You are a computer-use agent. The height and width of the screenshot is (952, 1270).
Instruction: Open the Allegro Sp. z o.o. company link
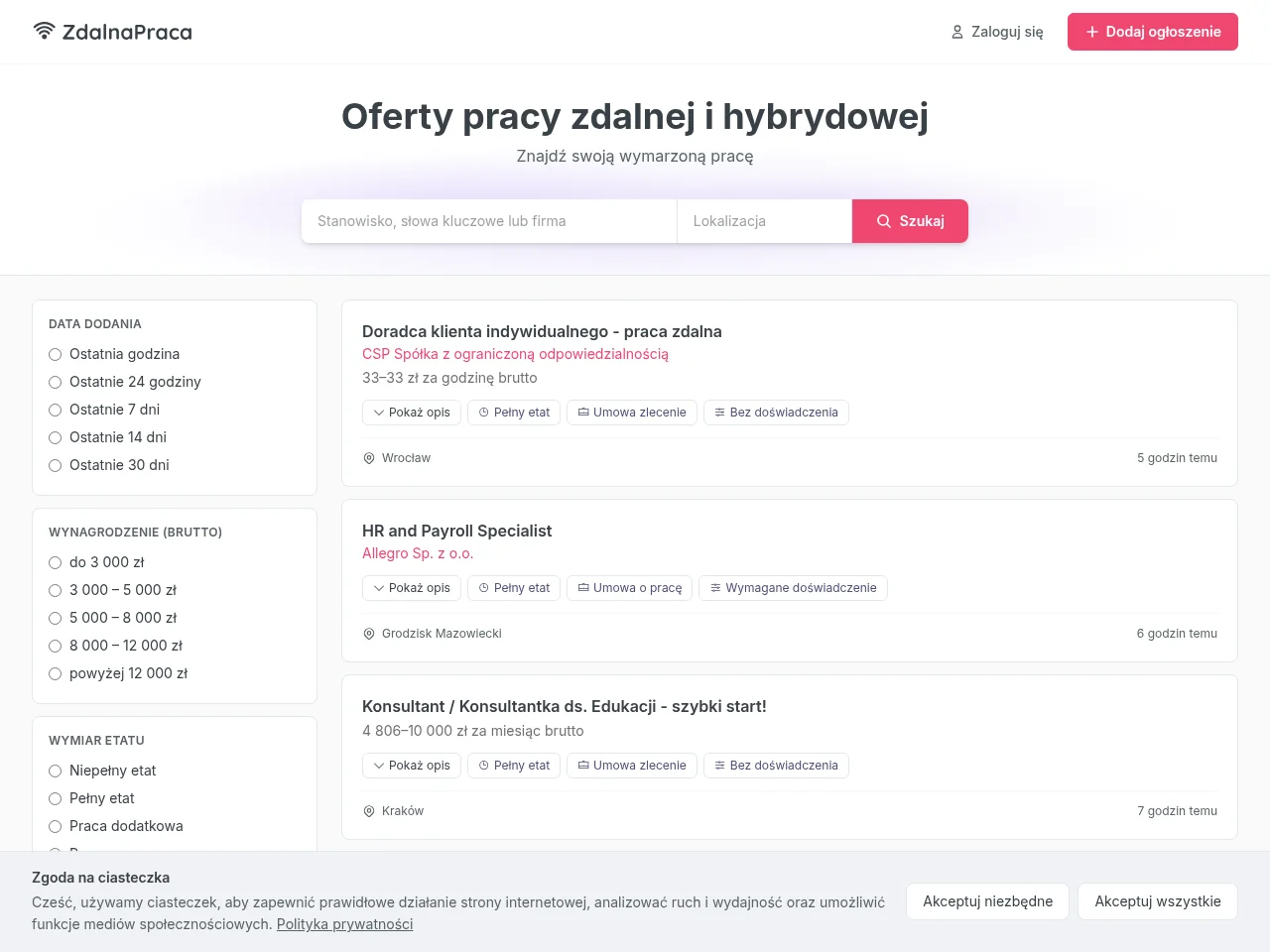point(418,553)
